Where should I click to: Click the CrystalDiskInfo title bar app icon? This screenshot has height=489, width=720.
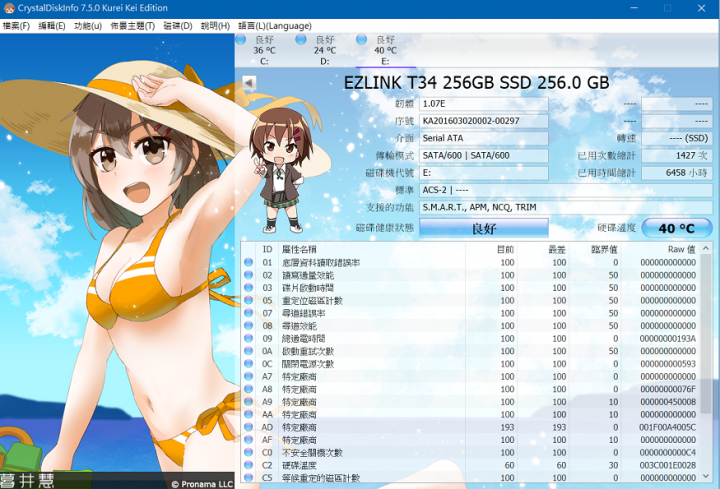pyautogui.click(x=9, y=8)
